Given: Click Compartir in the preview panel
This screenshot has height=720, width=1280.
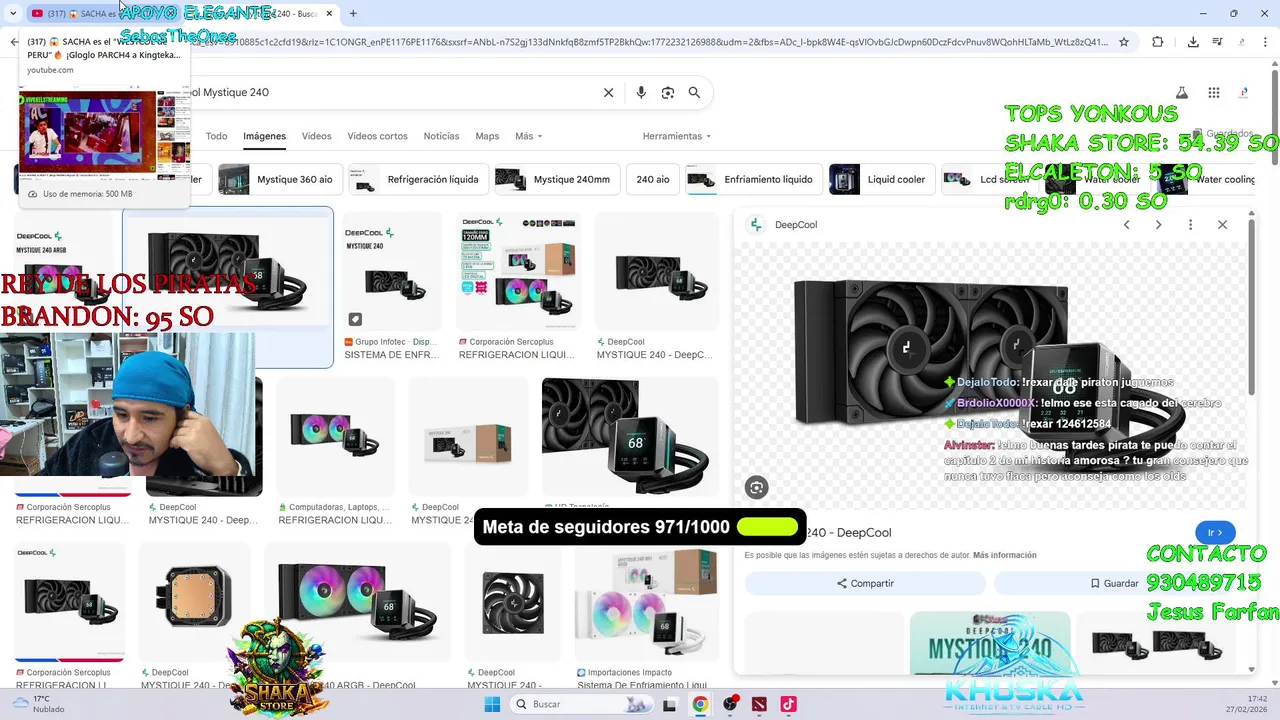Looking at the screenshot, I should pyautogui.click(x=865, y=583).
